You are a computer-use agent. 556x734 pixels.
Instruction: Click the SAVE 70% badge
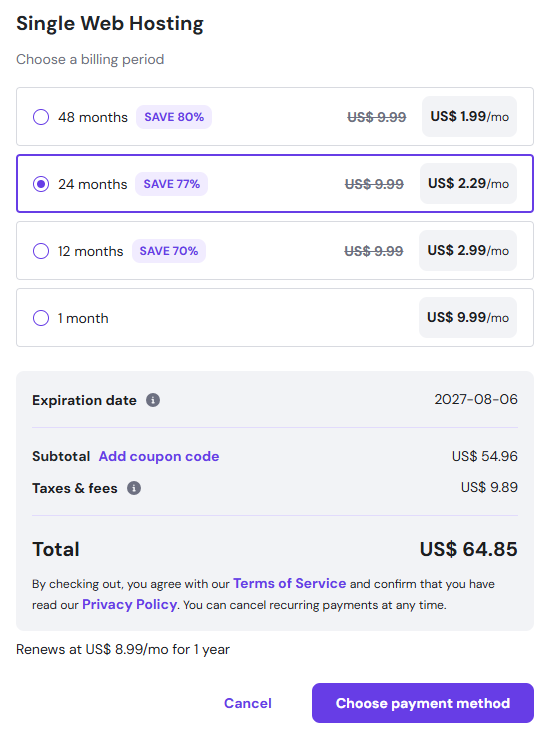coord(169,251)
